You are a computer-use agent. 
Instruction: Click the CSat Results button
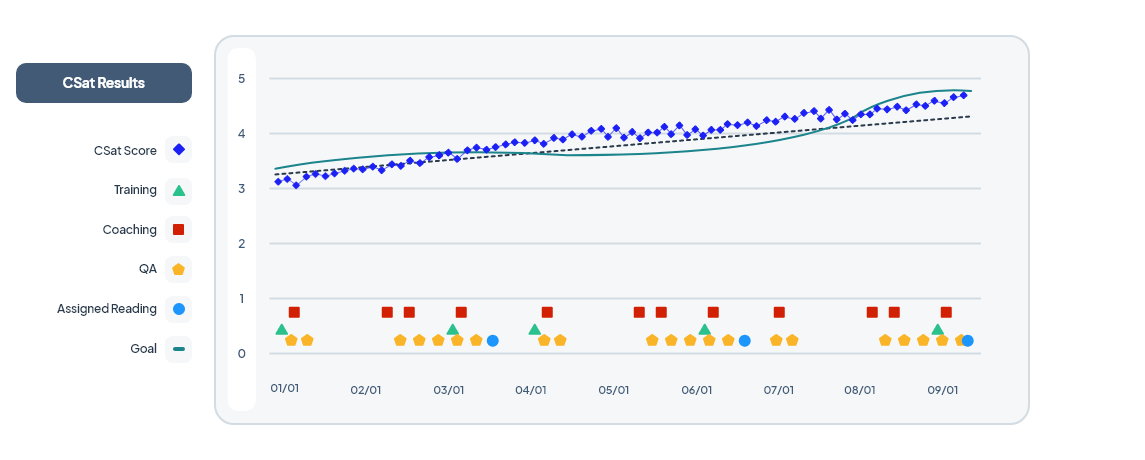104,83
